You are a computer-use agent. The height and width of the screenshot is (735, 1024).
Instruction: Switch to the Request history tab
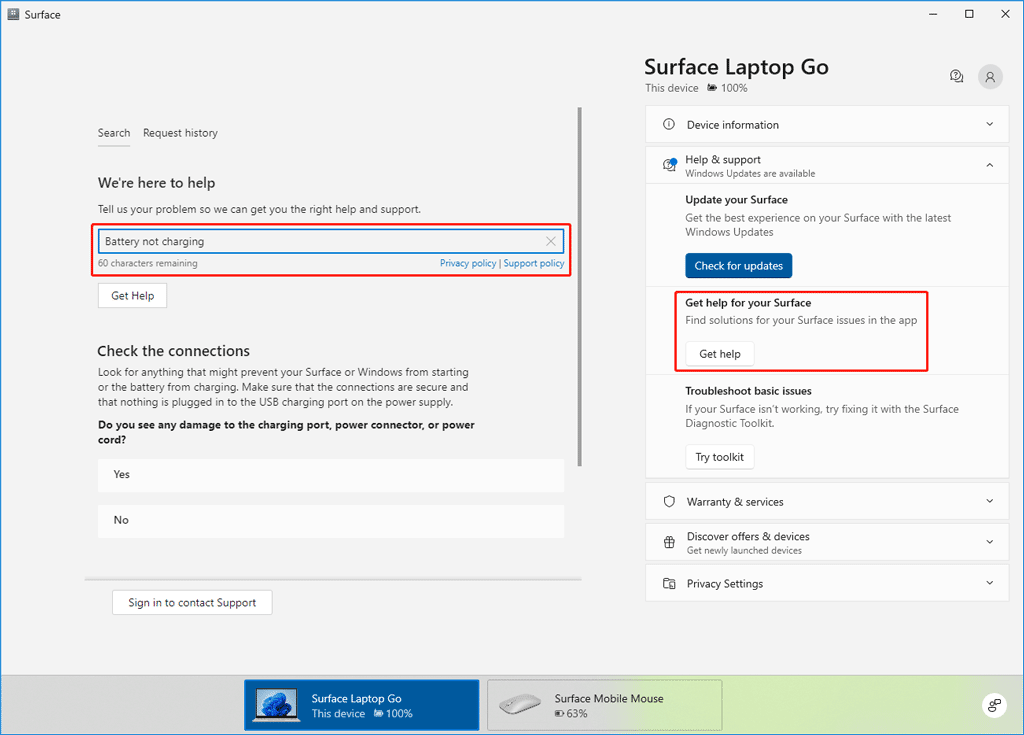[180, 133]
